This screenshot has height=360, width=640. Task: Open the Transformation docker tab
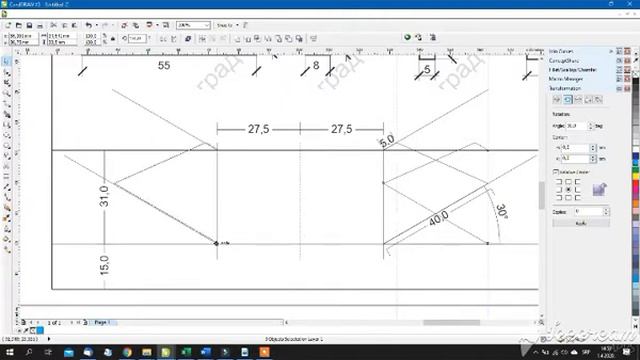point(564,88)
